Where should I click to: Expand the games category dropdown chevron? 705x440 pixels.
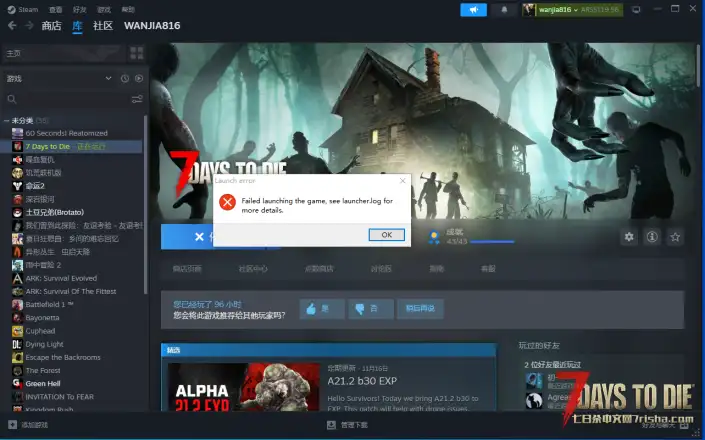click(x=108, y=78)
